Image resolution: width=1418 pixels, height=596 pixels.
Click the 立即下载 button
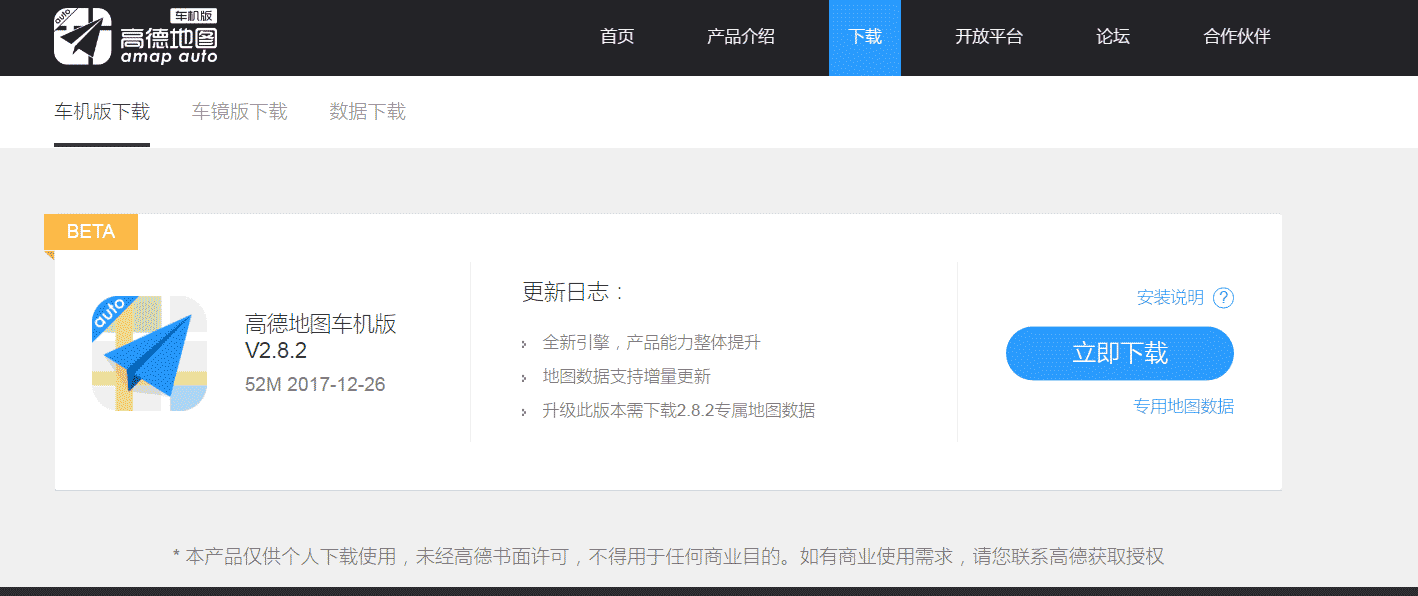pos(1120,353)
